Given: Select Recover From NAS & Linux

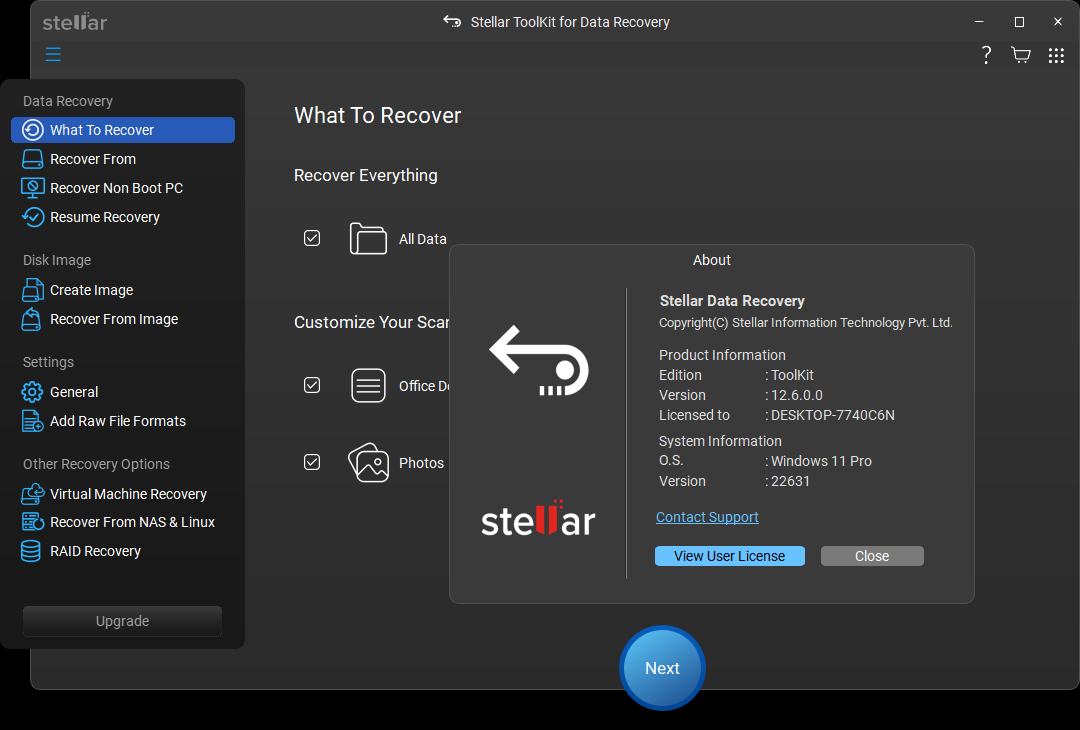Looking at the screenshot, I should click(132, 522).
